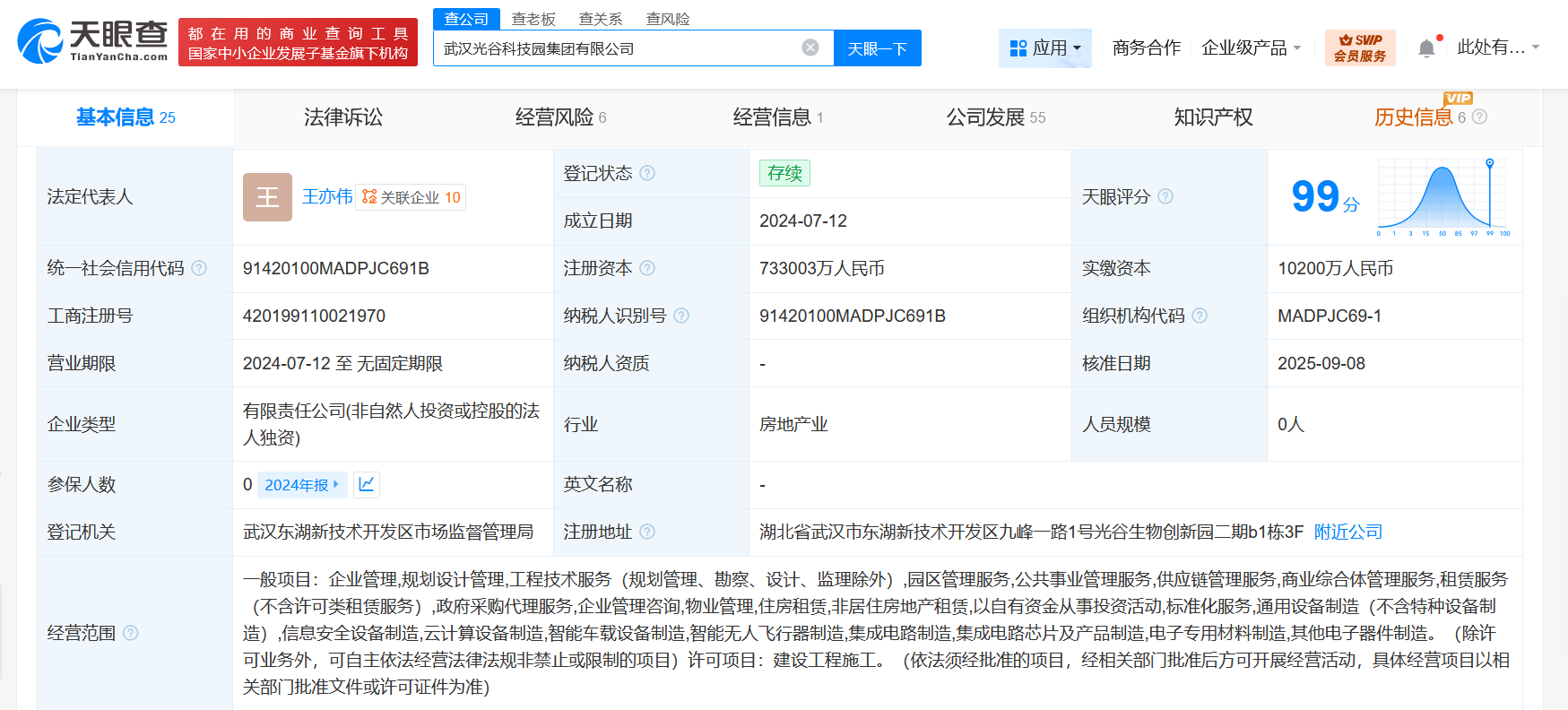Clear the search box text

point(810,48)
